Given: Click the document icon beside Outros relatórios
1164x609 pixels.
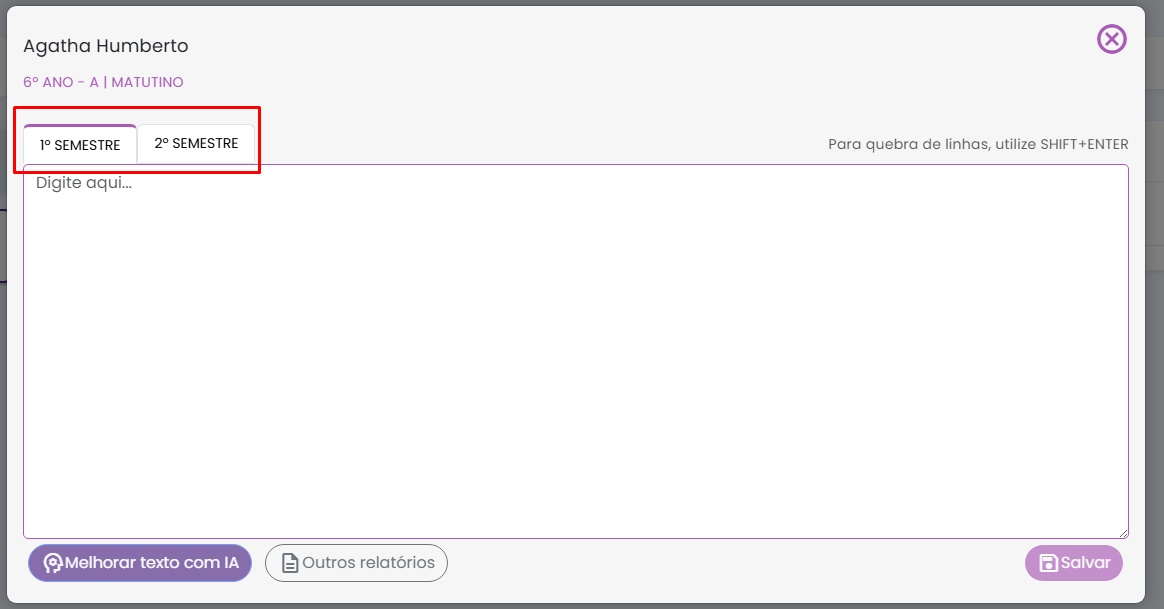Looking at the screenshot, I should click(x=290, y=563).
